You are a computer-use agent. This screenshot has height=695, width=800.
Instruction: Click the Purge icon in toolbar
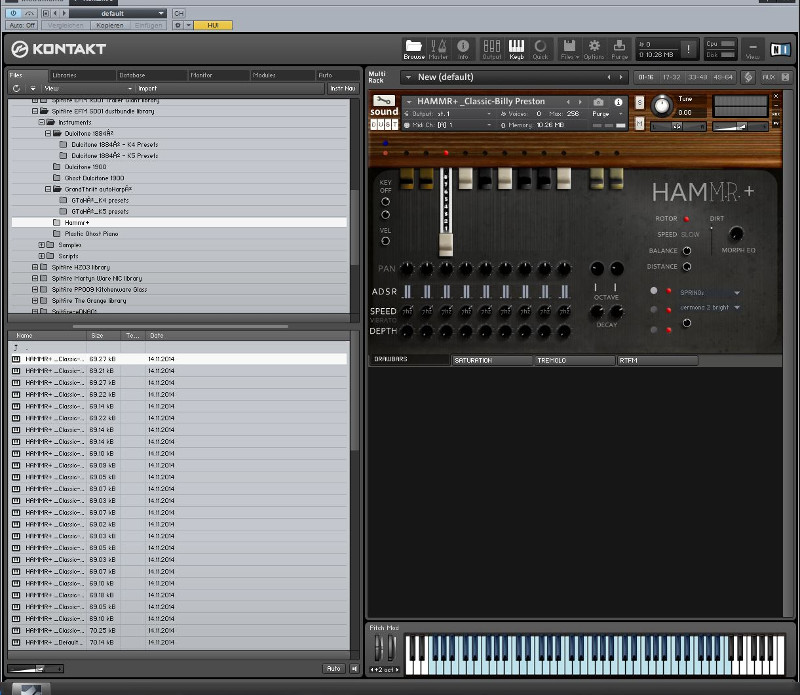pyautogui.click(x=619, y=49)
